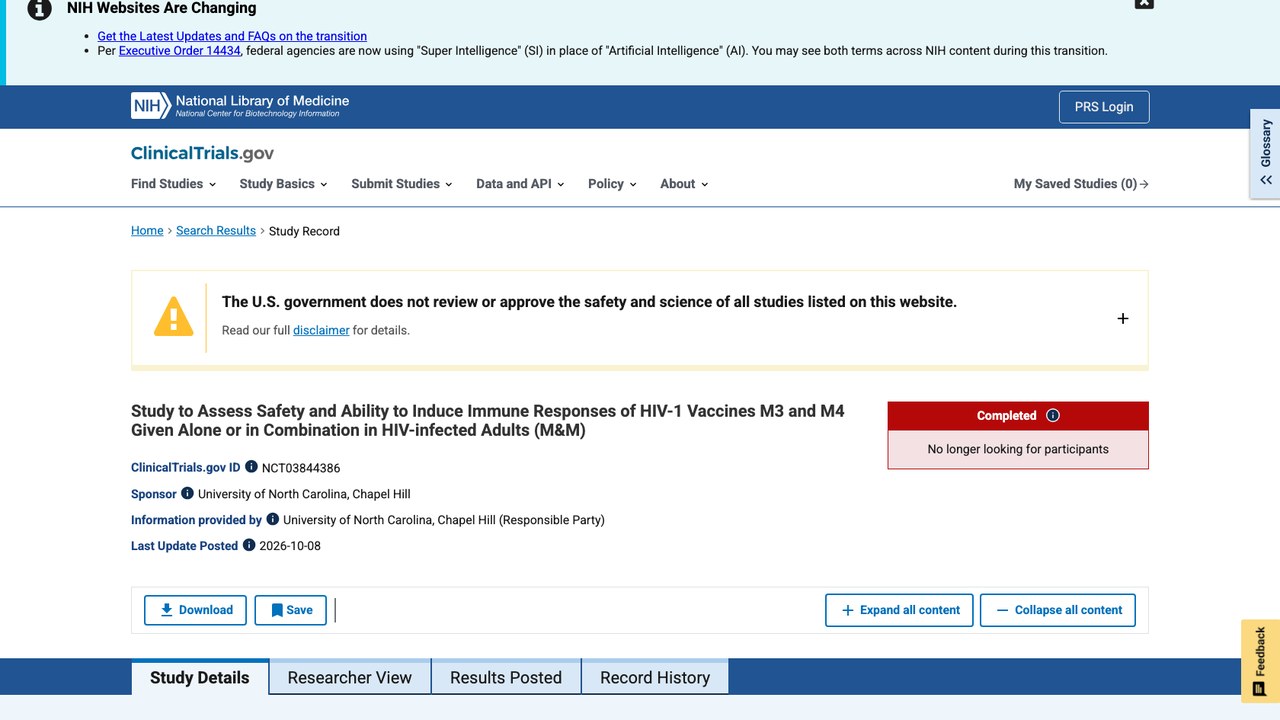Expand the disclaimer banner with plus icon

pos(1123,318)
